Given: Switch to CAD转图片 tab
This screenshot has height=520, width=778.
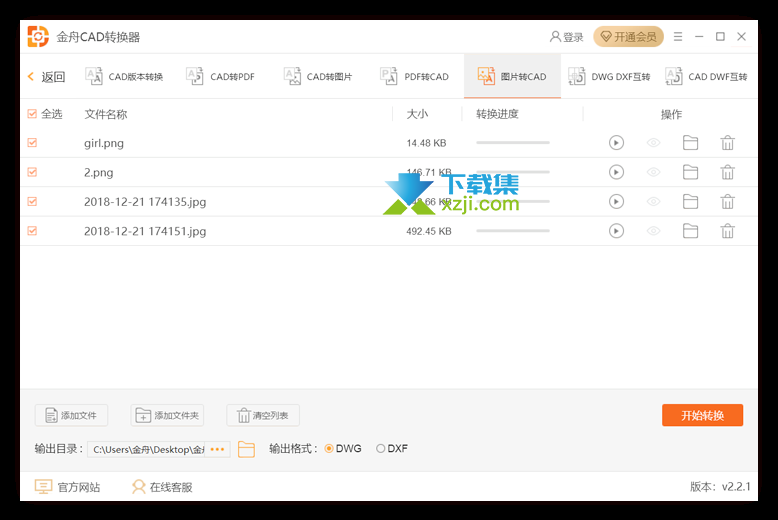Looking at the screenshot, I should click(x=318, y=76).
